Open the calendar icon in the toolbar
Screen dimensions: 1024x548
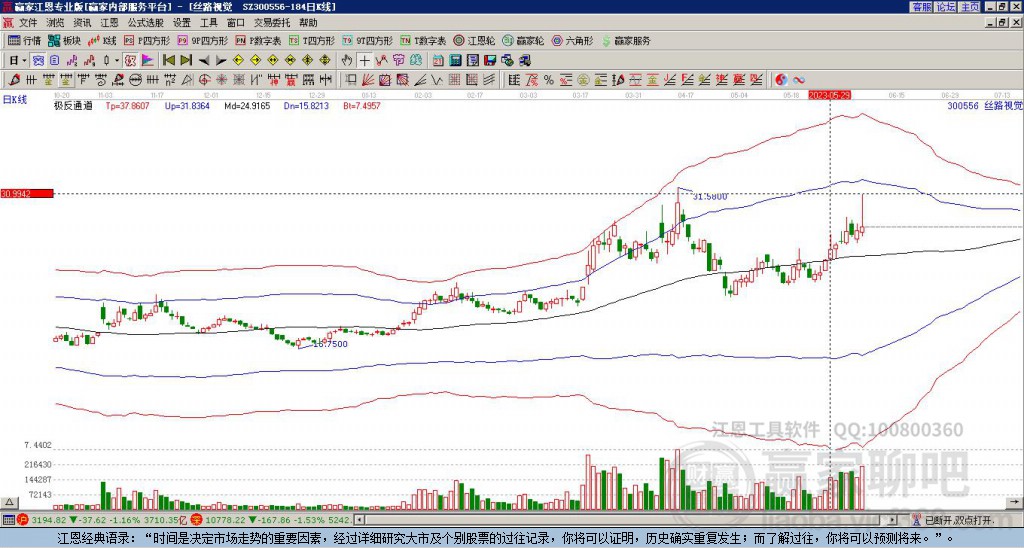pyautogui.click(x=438, y=60)
